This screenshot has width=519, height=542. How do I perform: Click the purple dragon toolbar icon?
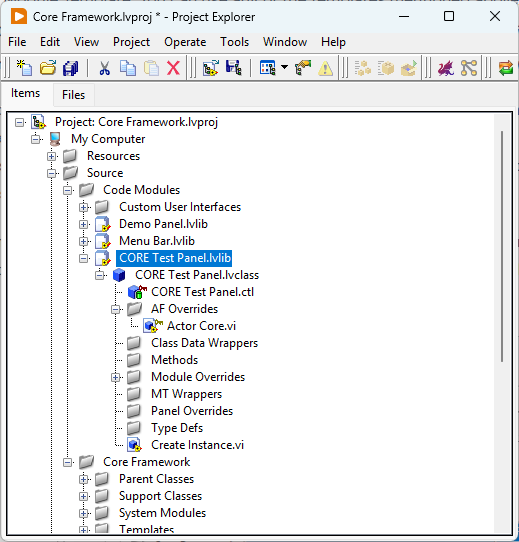tap(446, 68)
